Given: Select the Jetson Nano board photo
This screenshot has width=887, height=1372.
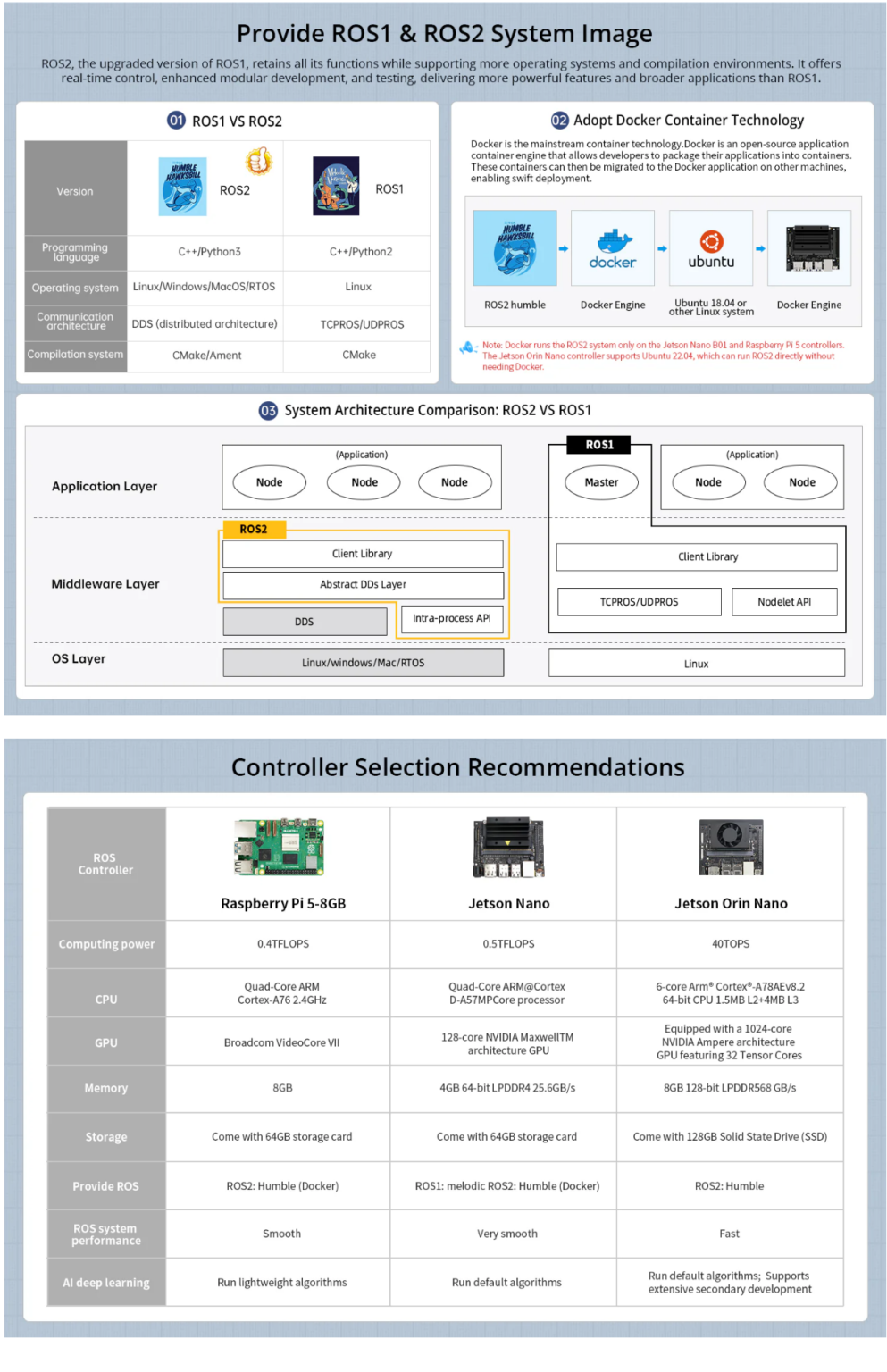Looking at the screenshot, I should (x=508, y=848).
